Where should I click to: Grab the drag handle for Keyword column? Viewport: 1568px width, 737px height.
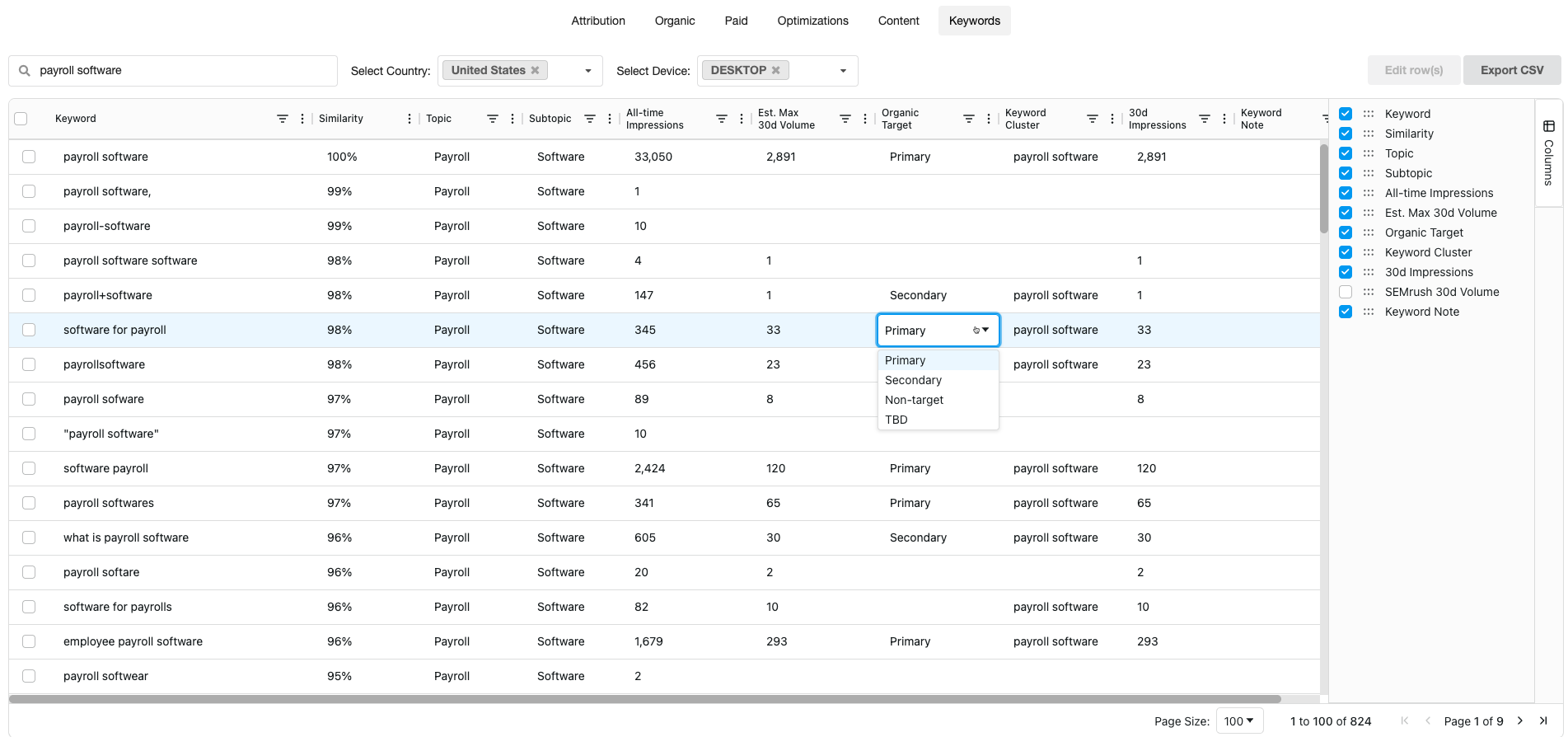tap(1369, 114)
